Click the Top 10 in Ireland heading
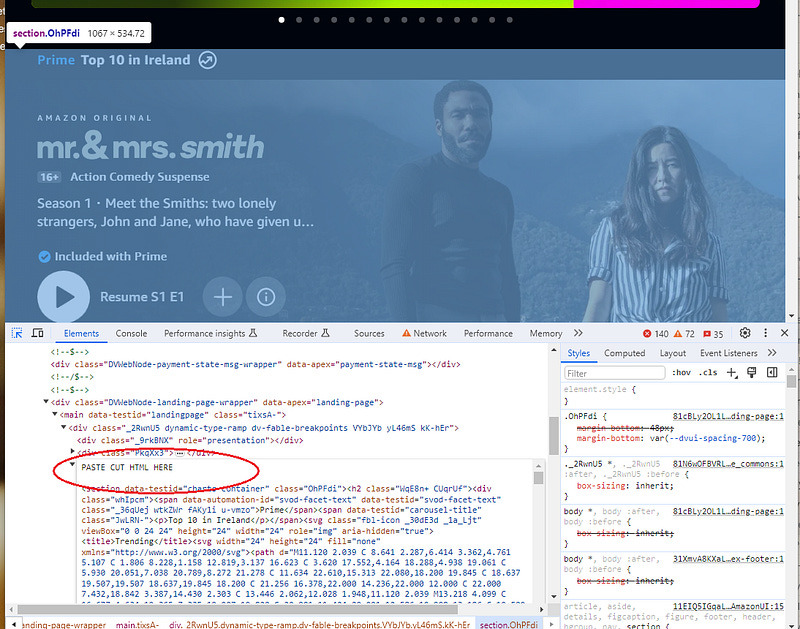The image size is (800, 629). coord(135,60)
